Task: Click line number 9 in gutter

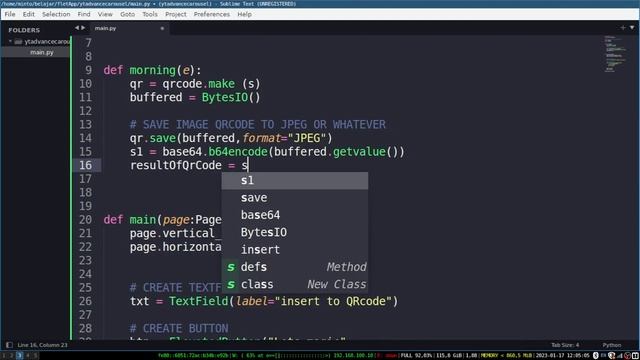Action: (x=89, y=70)
